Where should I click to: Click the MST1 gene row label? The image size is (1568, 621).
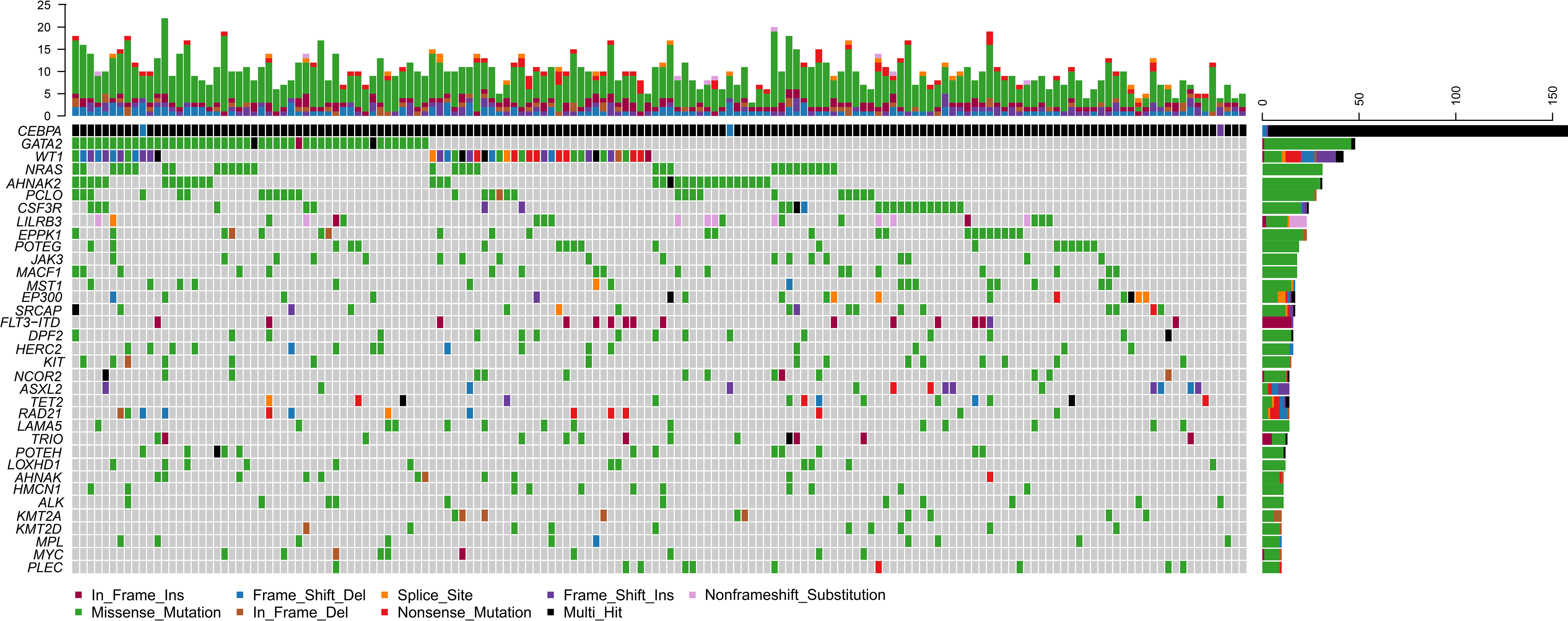[x=44, y=286]
